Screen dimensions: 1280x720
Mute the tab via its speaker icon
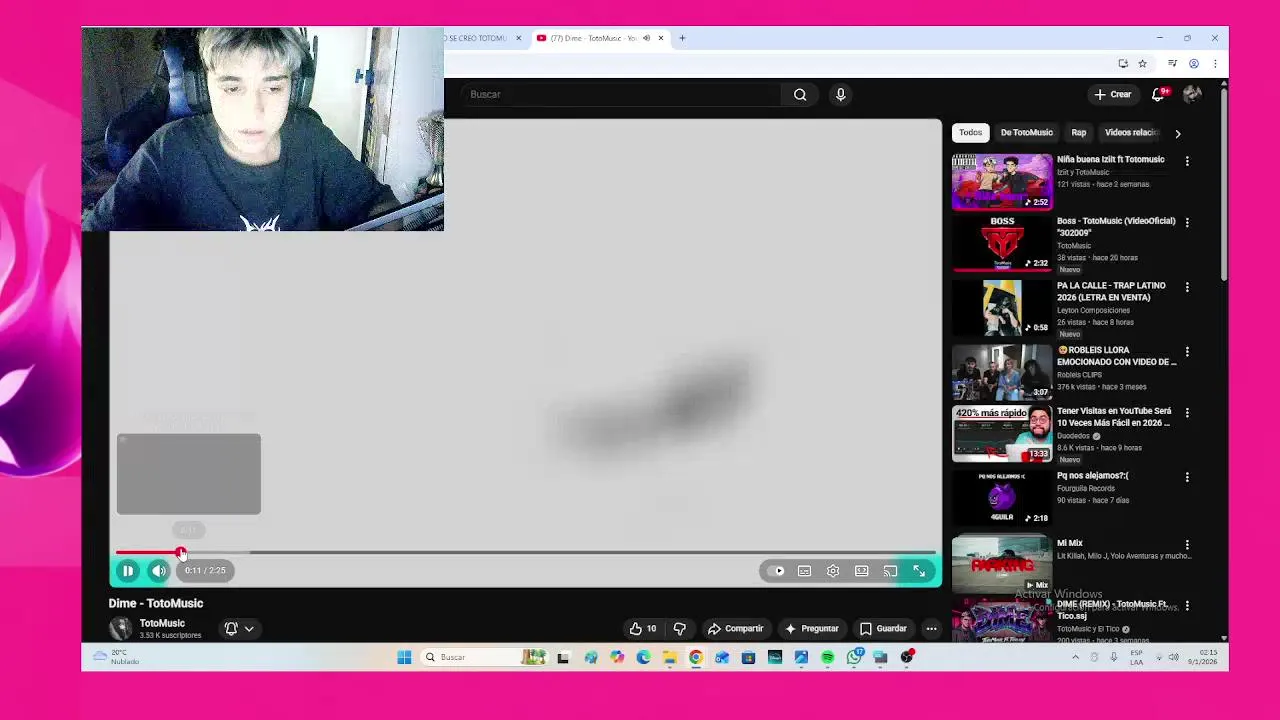[646, 38]
